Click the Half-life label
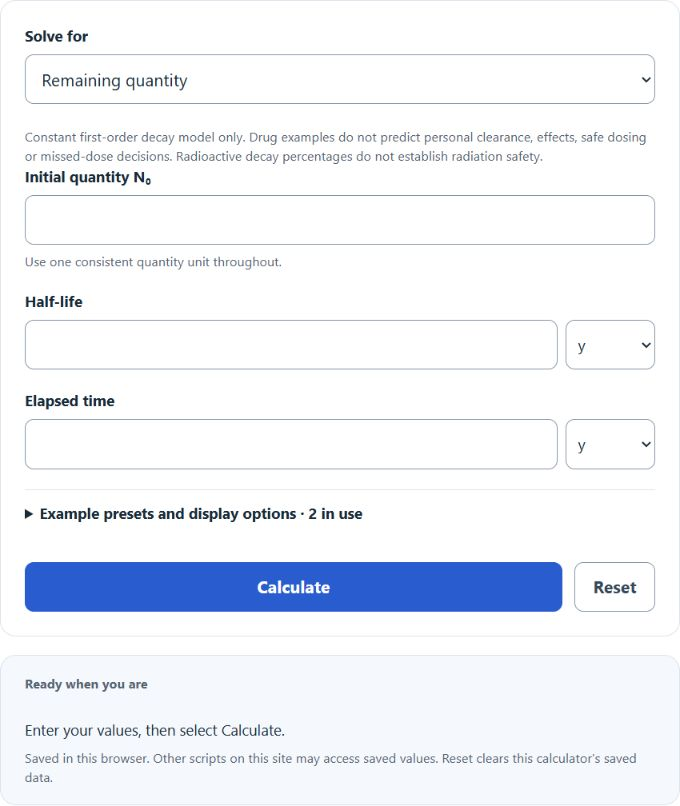Viewport: 680px width, 806px height. click(54, 302)
